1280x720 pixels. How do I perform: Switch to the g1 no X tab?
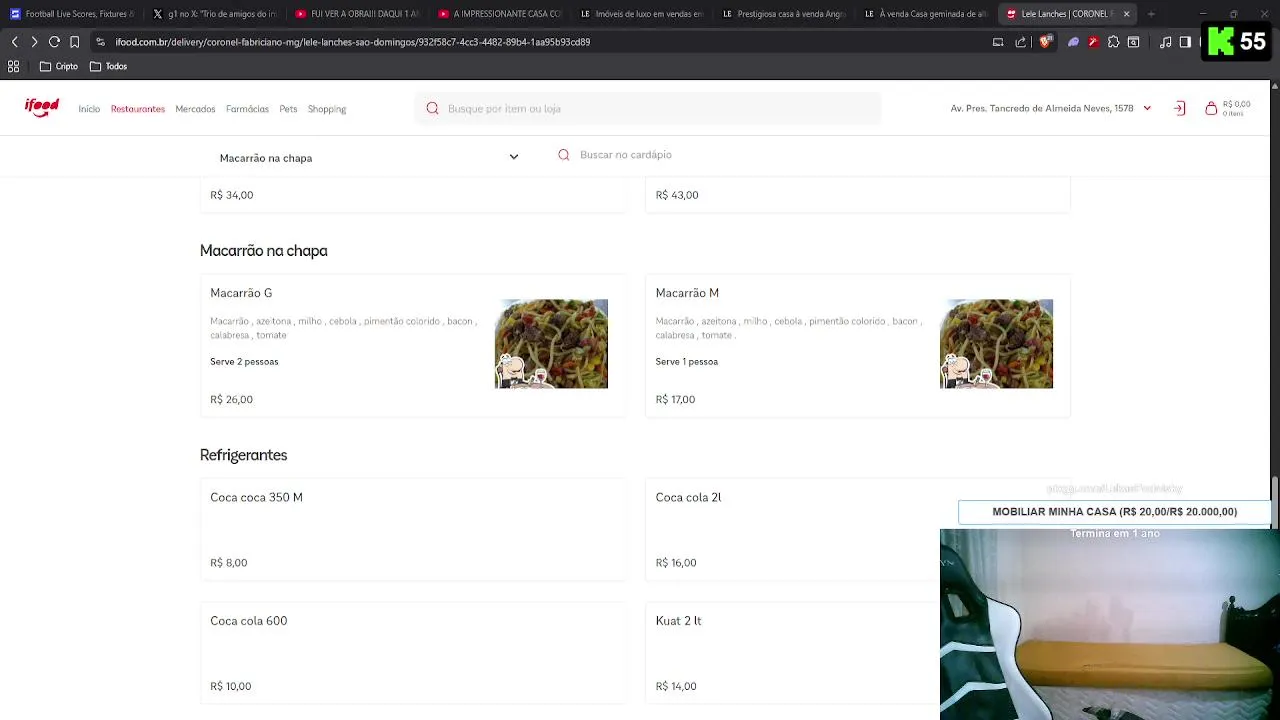214,14
